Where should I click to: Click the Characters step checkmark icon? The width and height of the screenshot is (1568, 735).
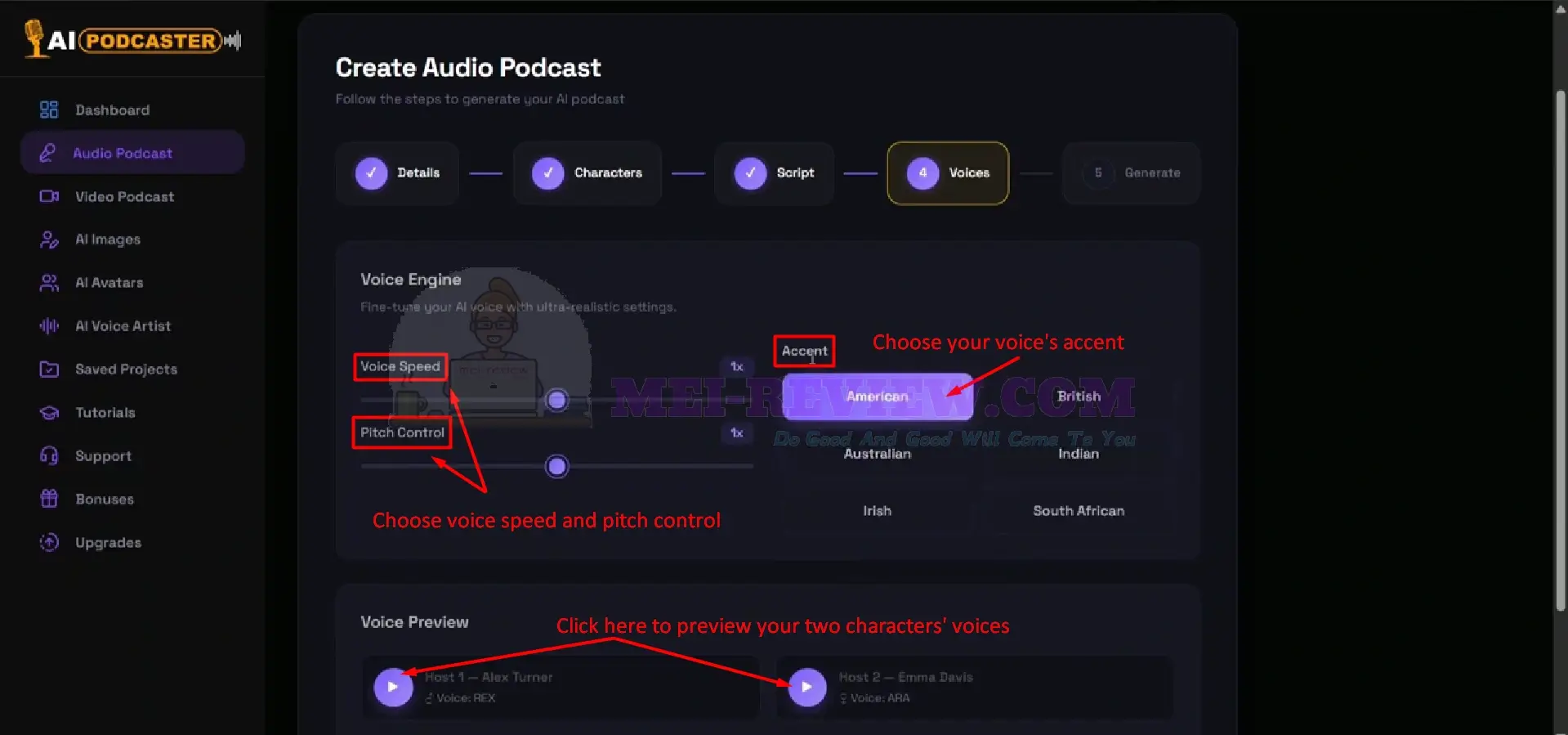[547, 173]
